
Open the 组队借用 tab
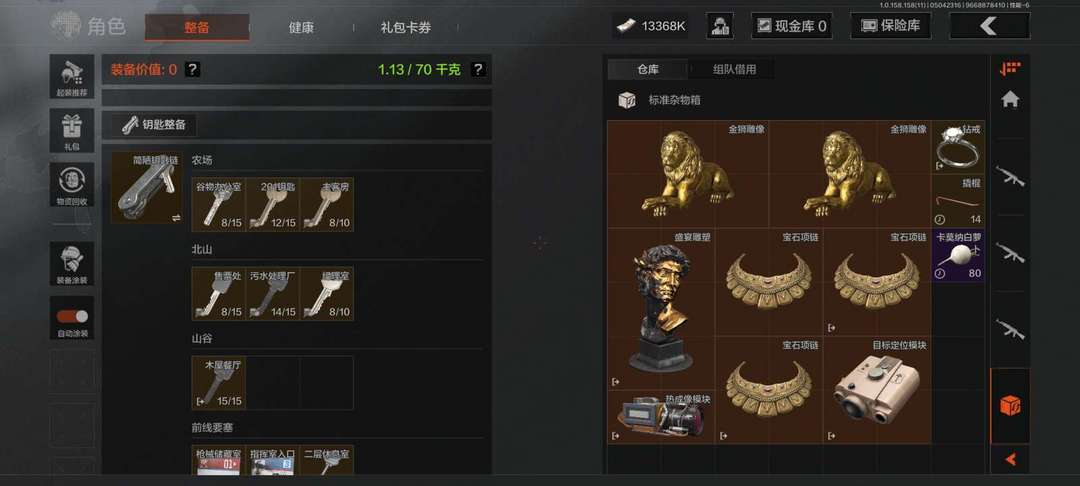click(734, 69)
